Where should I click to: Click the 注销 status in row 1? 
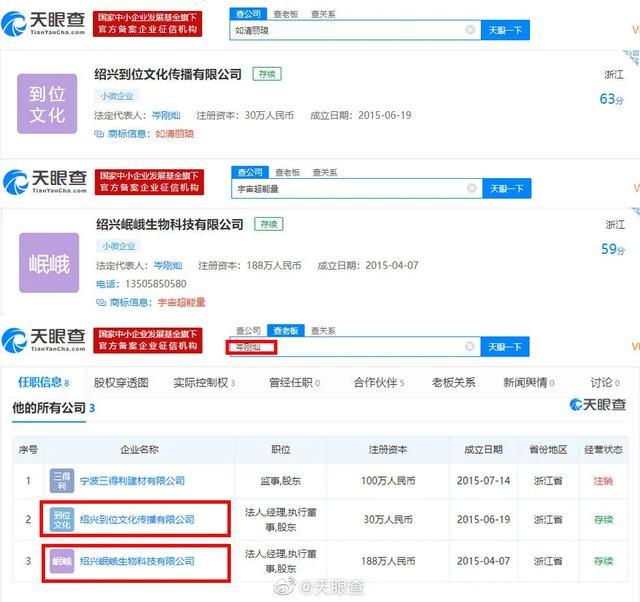pyautogui.click(x=603, y=481)
